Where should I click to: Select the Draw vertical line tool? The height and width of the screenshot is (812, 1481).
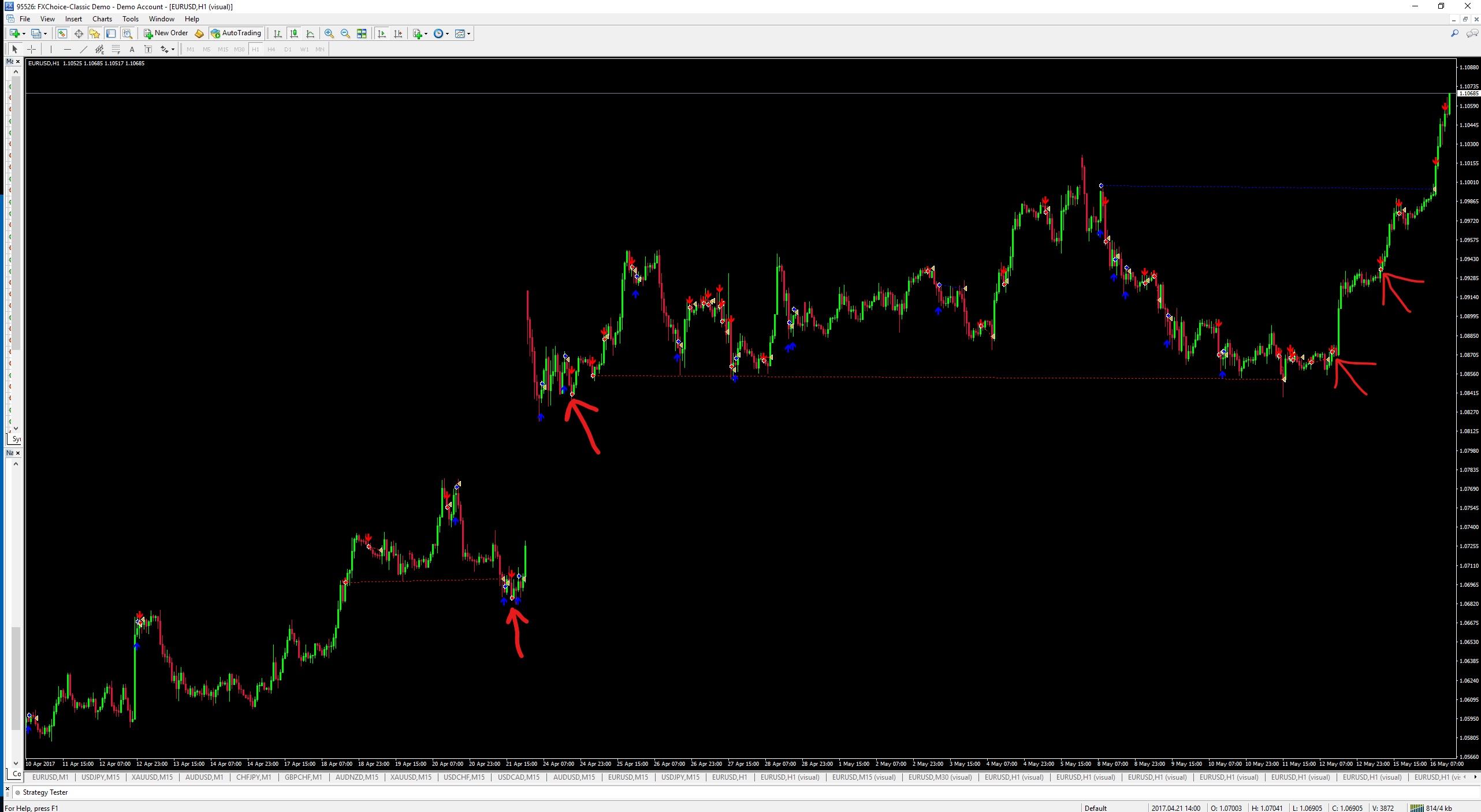(51, 50)
